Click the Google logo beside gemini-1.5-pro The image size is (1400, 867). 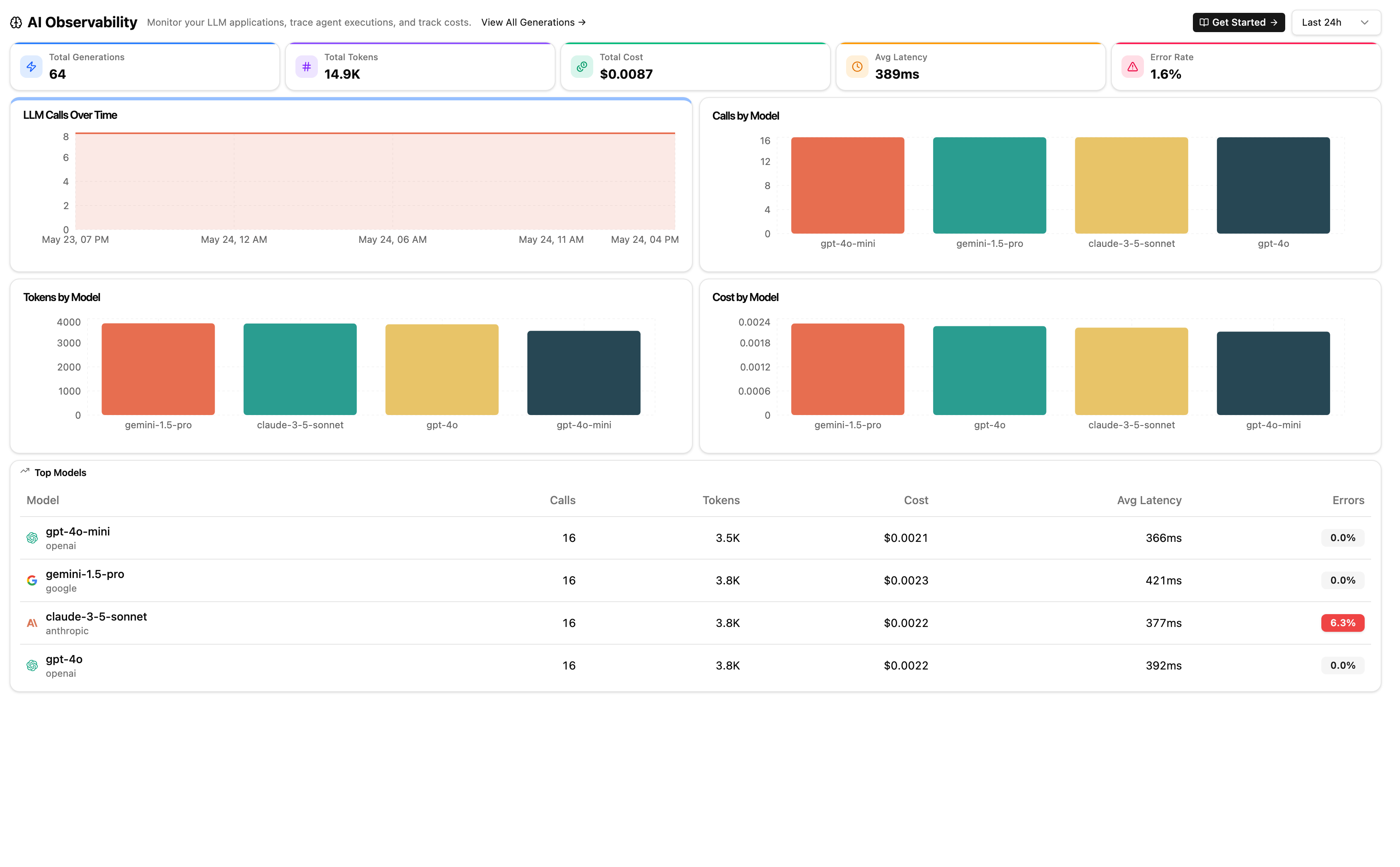click(32, 580)
